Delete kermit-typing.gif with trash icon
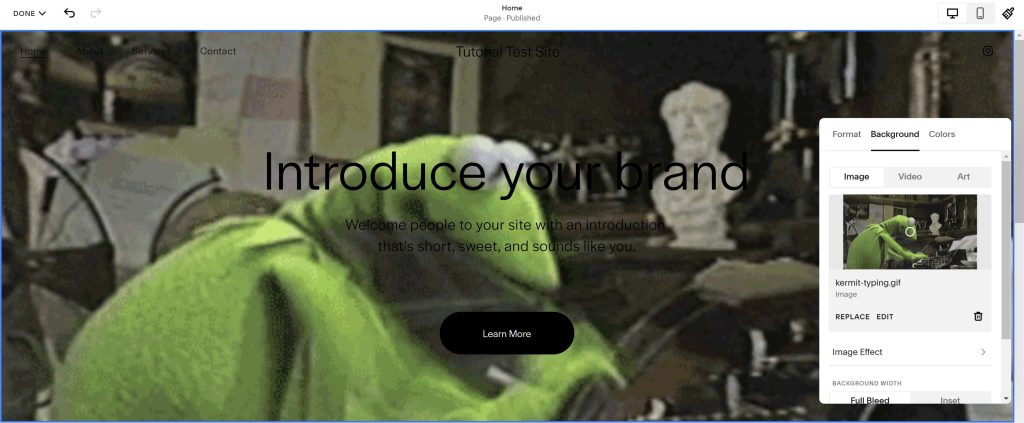 [978, 316]
